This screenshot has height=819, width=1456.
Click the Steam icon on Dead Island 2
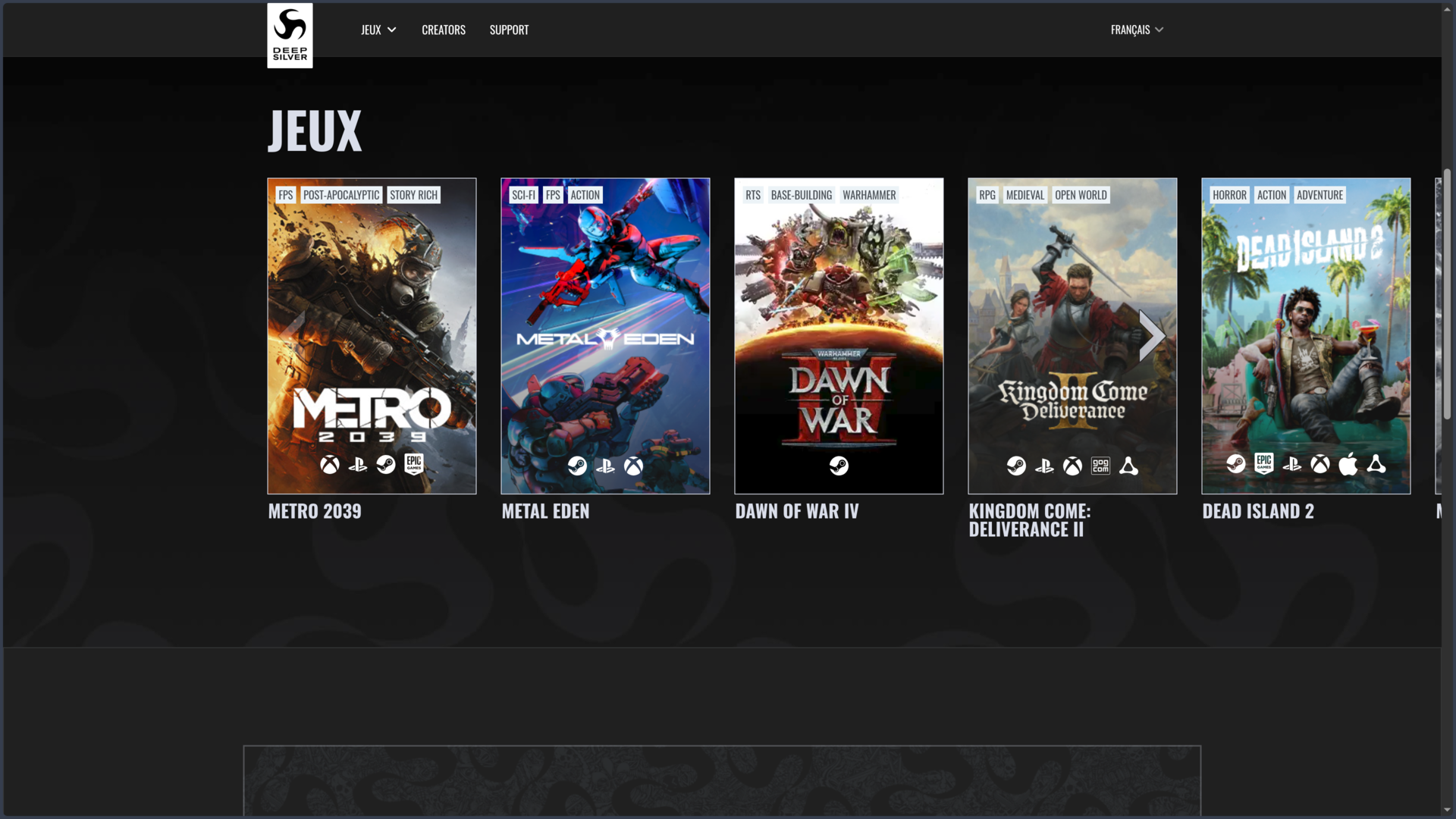1236,463
